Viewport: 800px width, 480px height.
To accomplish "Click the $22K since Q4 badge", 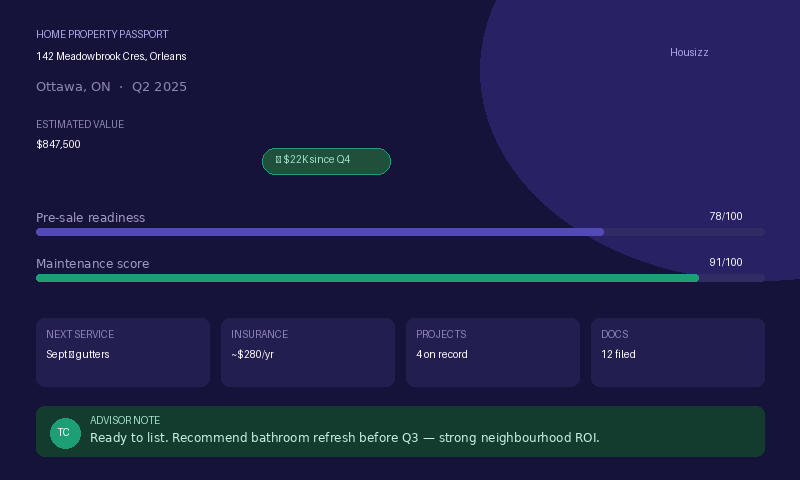I will [x=327, y=161].
